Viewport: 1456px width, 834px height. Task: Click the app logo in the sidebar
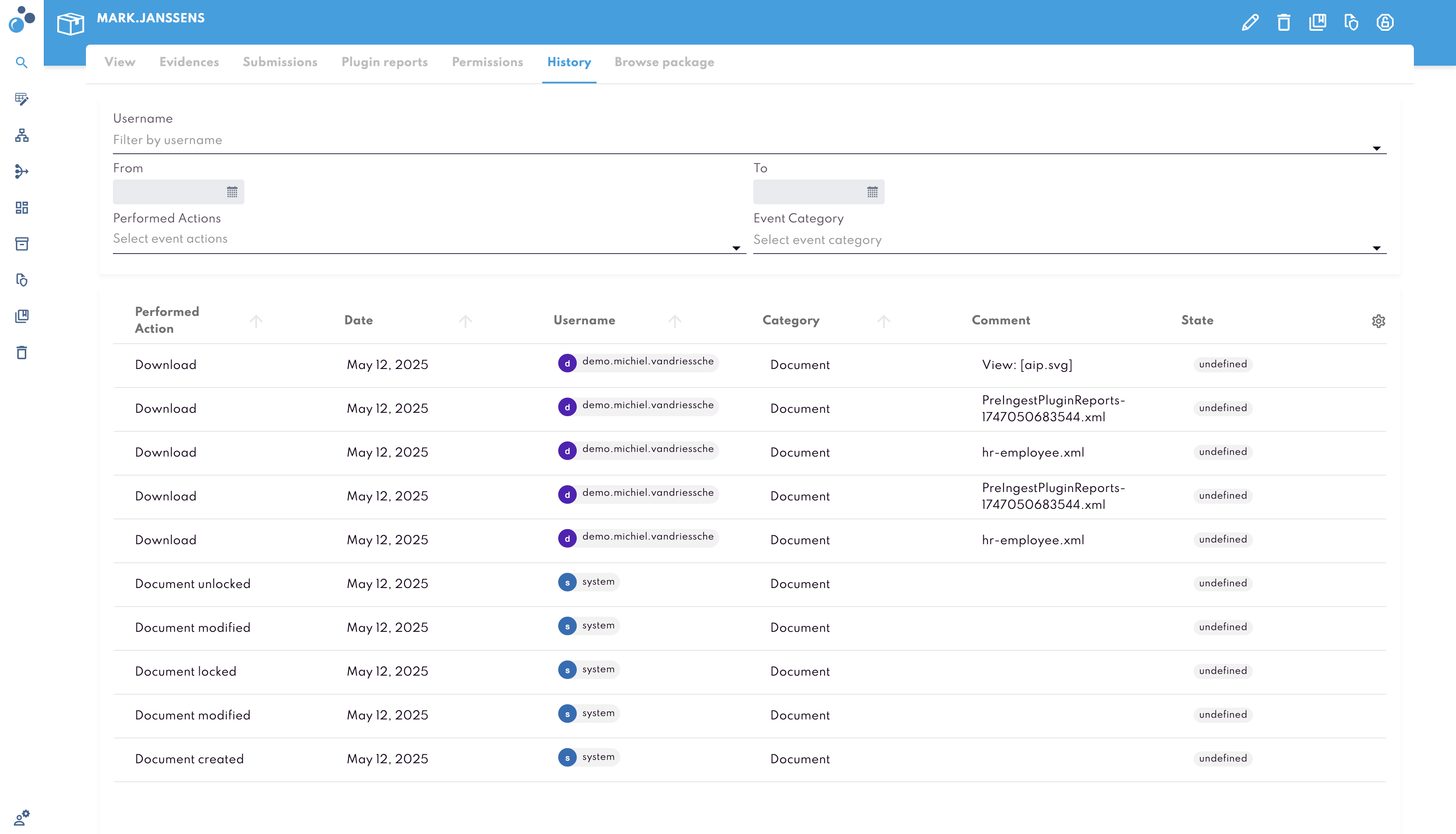tap(22, 20)
